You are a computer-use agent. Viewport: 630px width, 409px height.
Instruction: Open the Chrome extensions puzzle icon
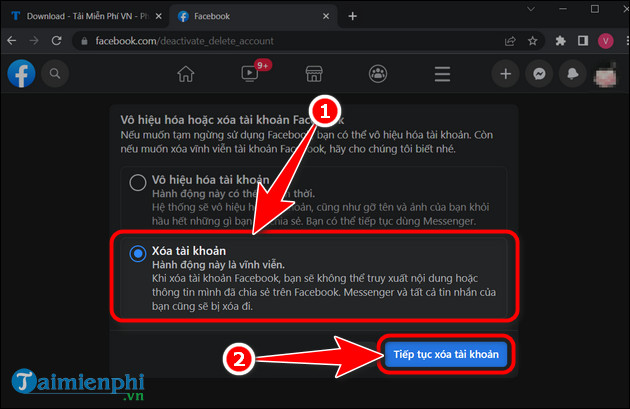(x=560, y=41)
